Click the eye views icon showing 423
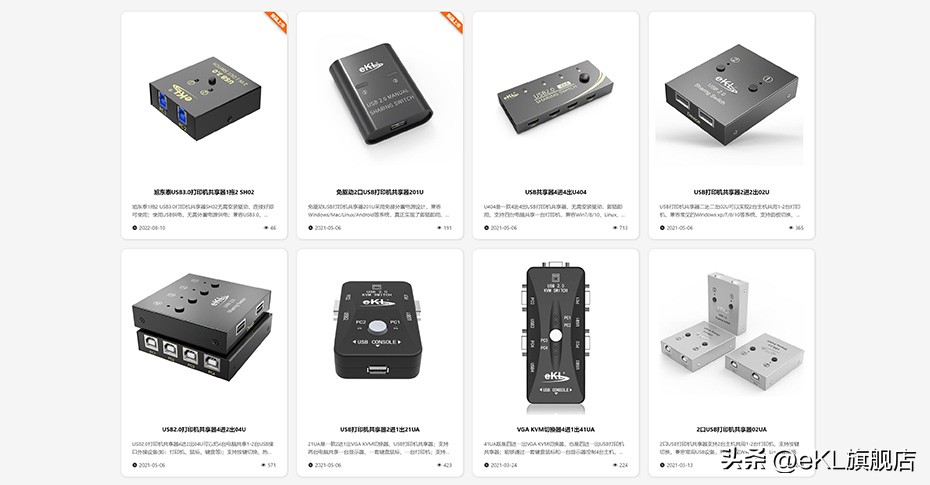This screenshot has width=930, height=485. 439,465
